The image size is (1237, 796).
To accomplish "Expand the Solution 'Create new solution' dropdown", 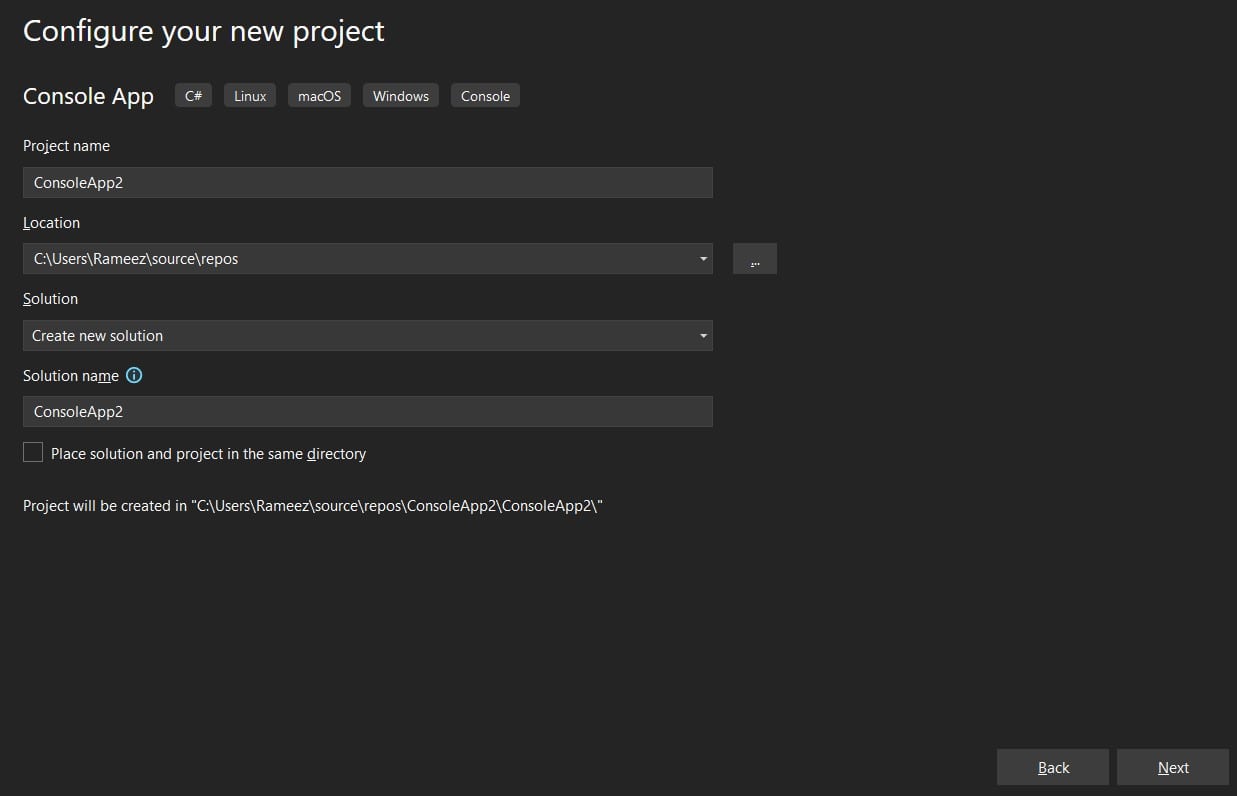I will (368, 336).
